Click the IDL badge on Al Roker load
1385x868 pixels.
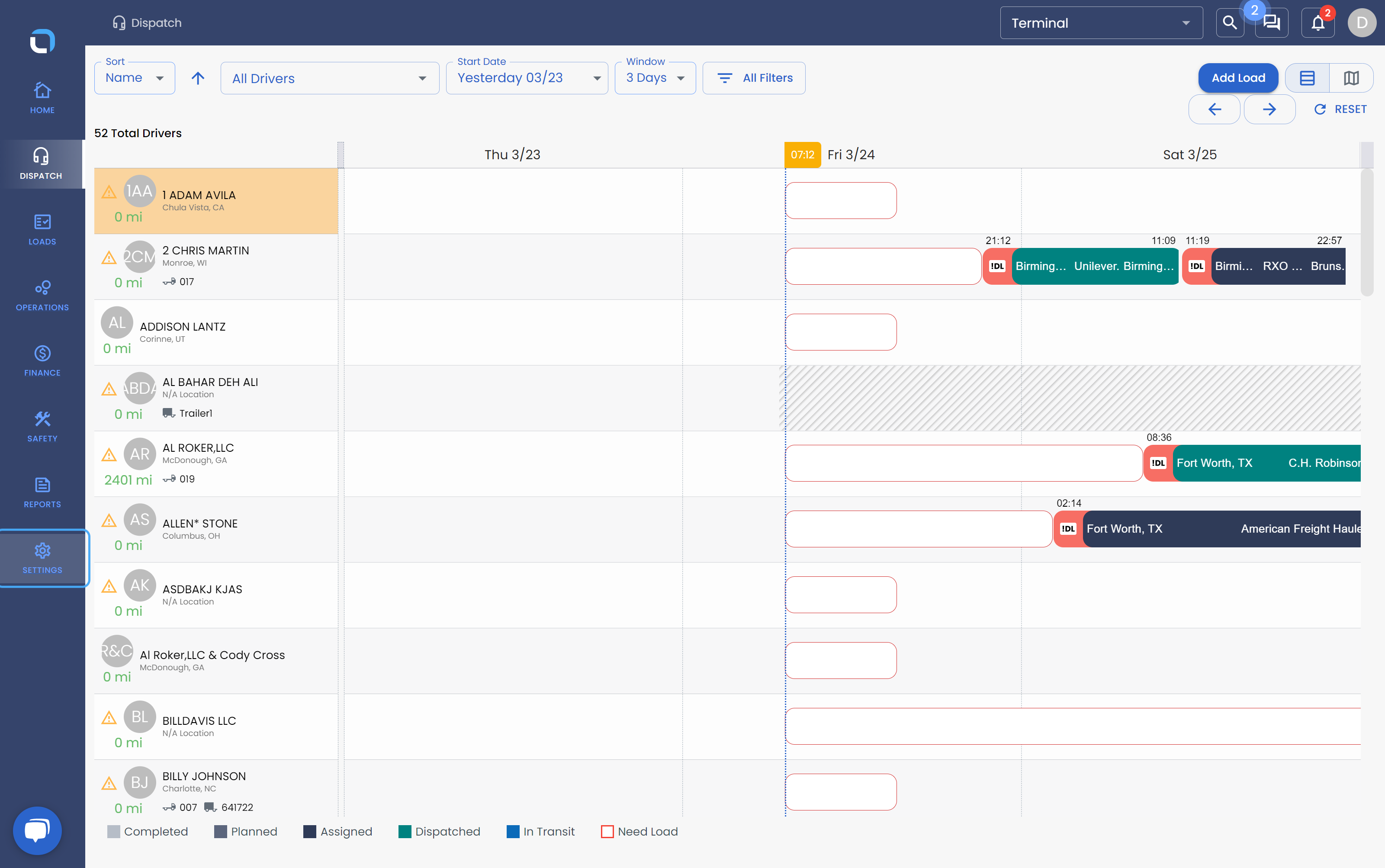(x=1158, y=463)
